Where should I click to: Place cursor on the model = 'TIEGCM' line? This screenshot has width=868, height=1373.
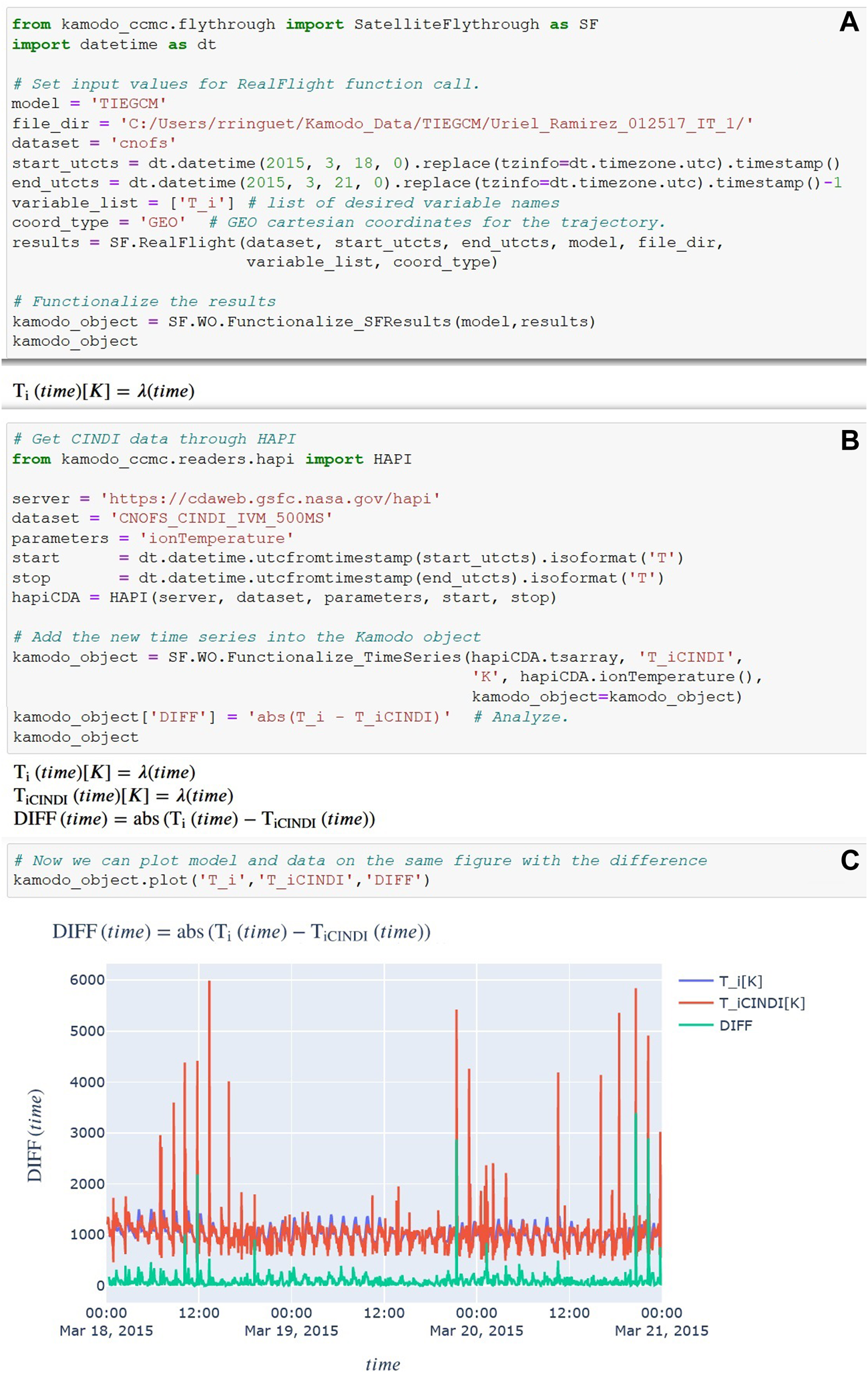point(89,104)
